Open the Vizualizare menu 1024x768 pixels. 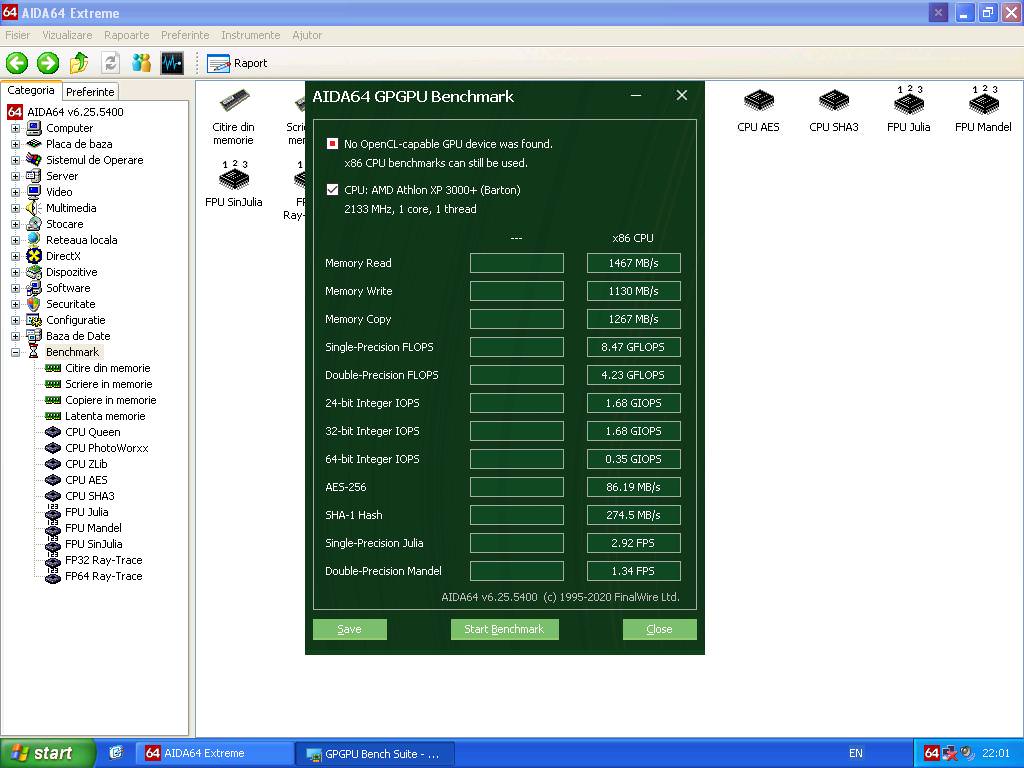pos(67,35)
